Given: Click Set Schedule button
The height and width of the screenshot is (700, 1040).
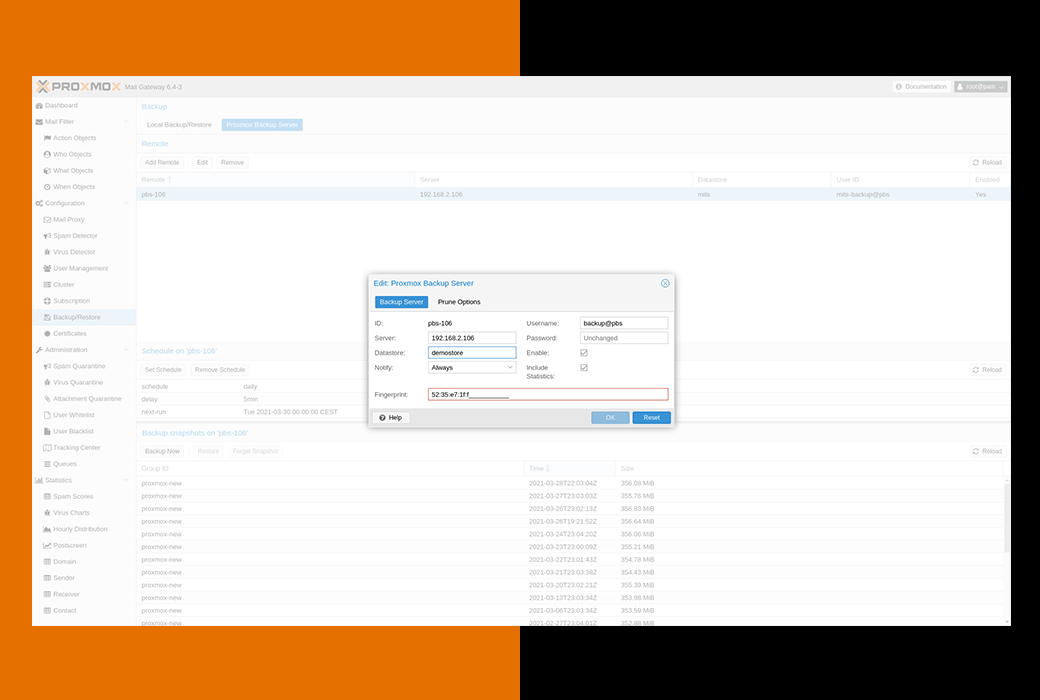Looking at the screenshot, I should (x=163, y=370).
